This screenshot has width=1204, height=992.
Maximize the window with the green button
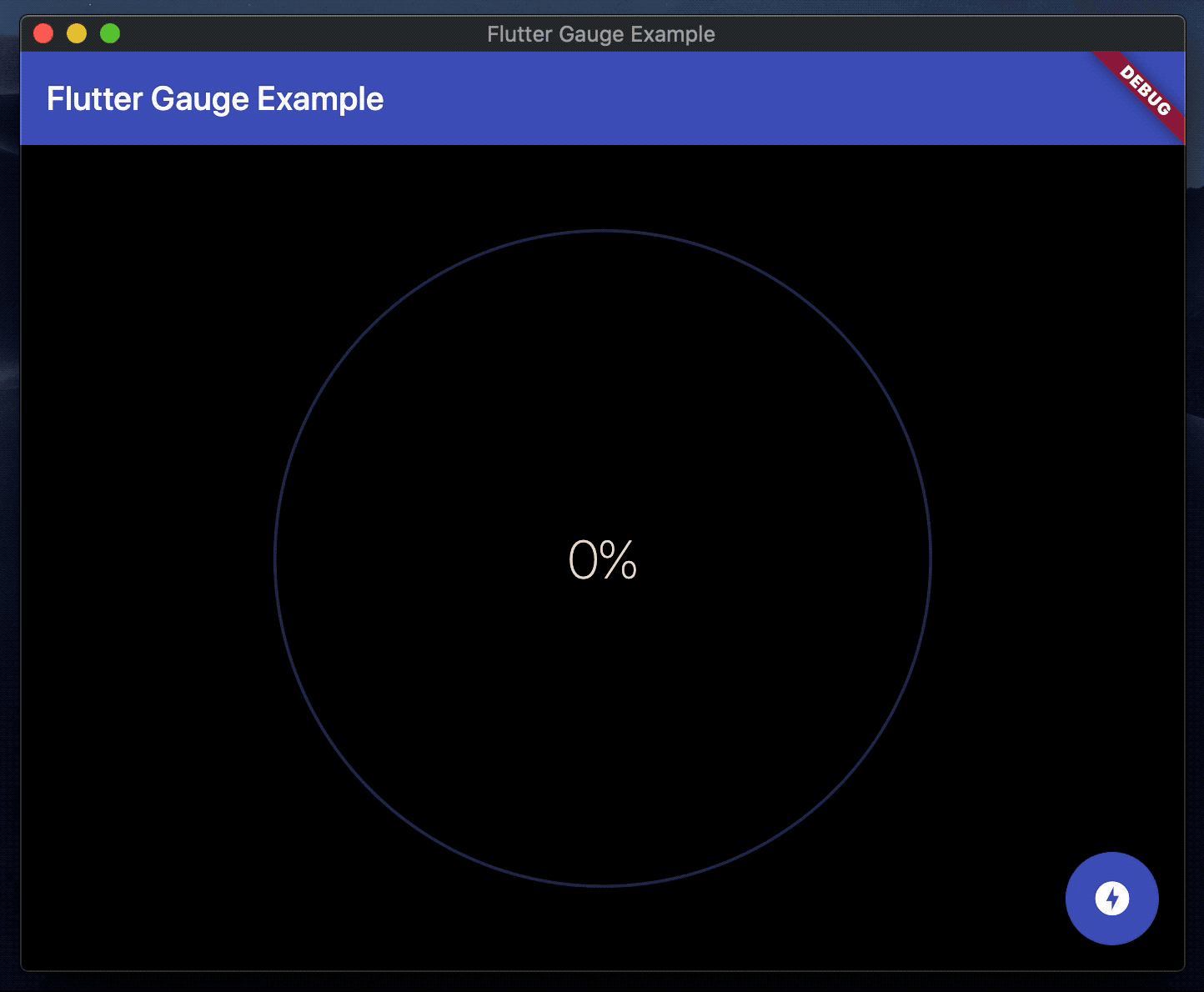110,33
